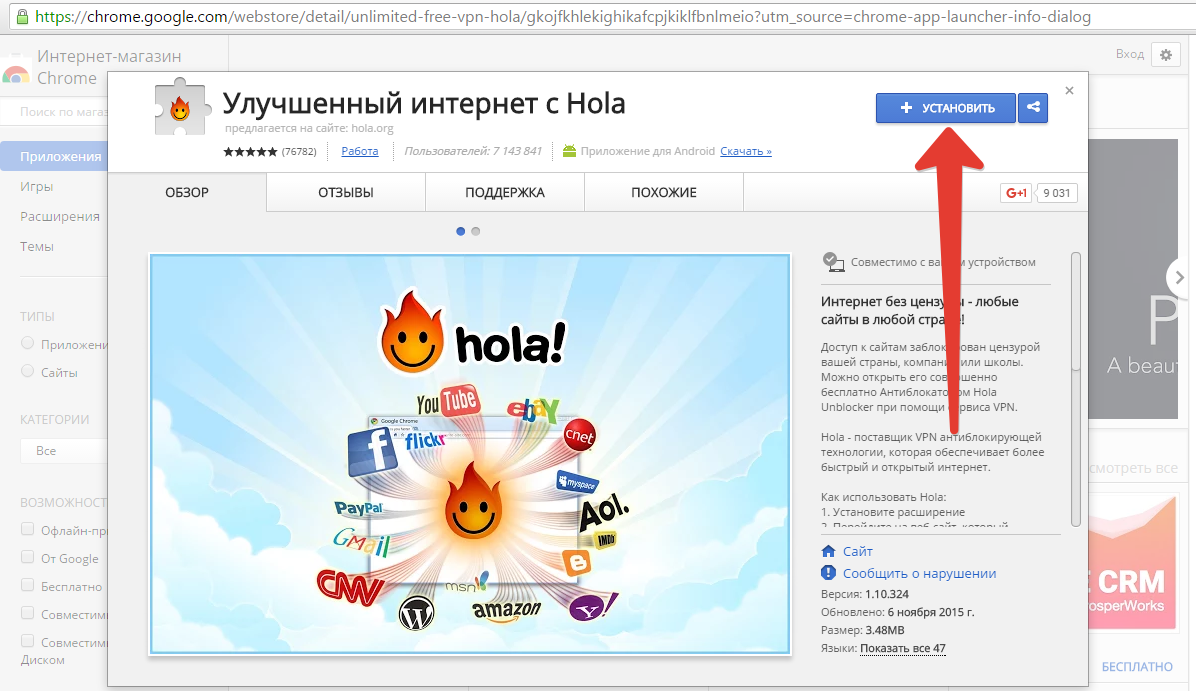Expand languages via Показать все 47
The width and height of the screenshot is (1196, 691).
click(x=902, y=648)
